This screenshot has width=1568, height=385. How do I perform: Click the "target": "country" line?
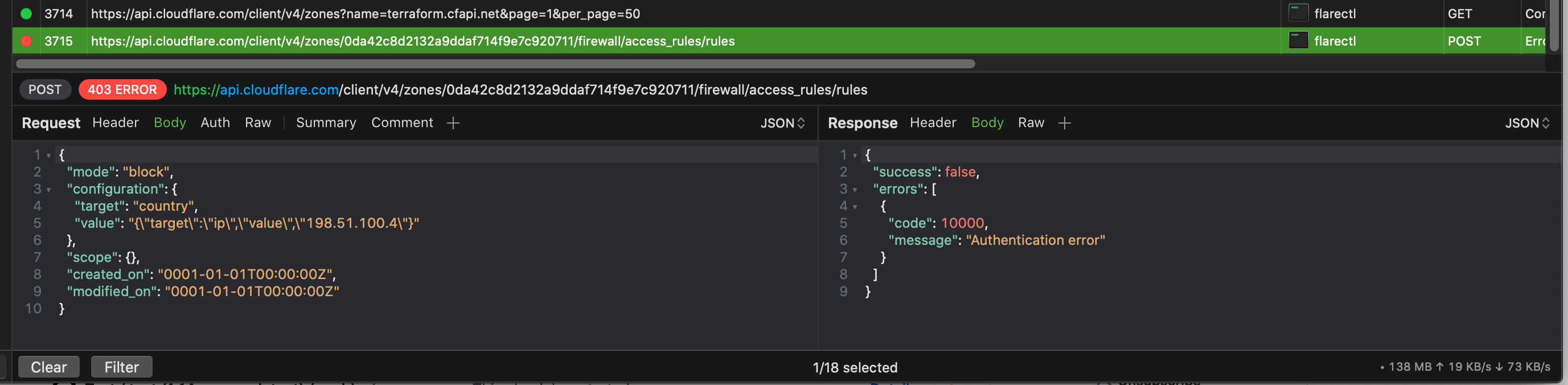pos(136,206)
